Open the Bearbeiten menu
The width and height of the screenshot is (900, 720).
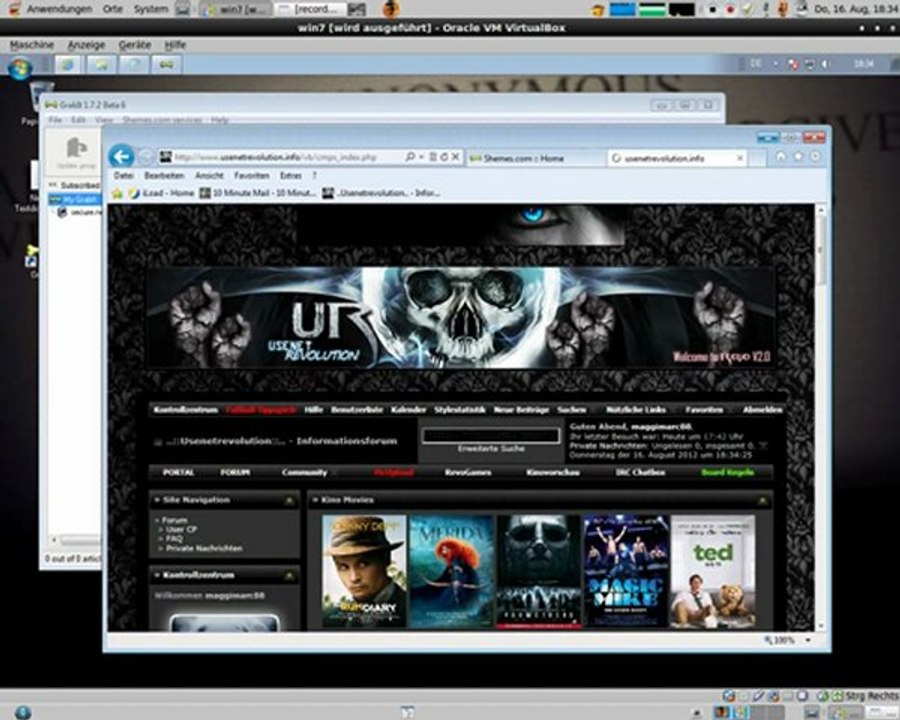pyautogui.click(x=164, y=176)
